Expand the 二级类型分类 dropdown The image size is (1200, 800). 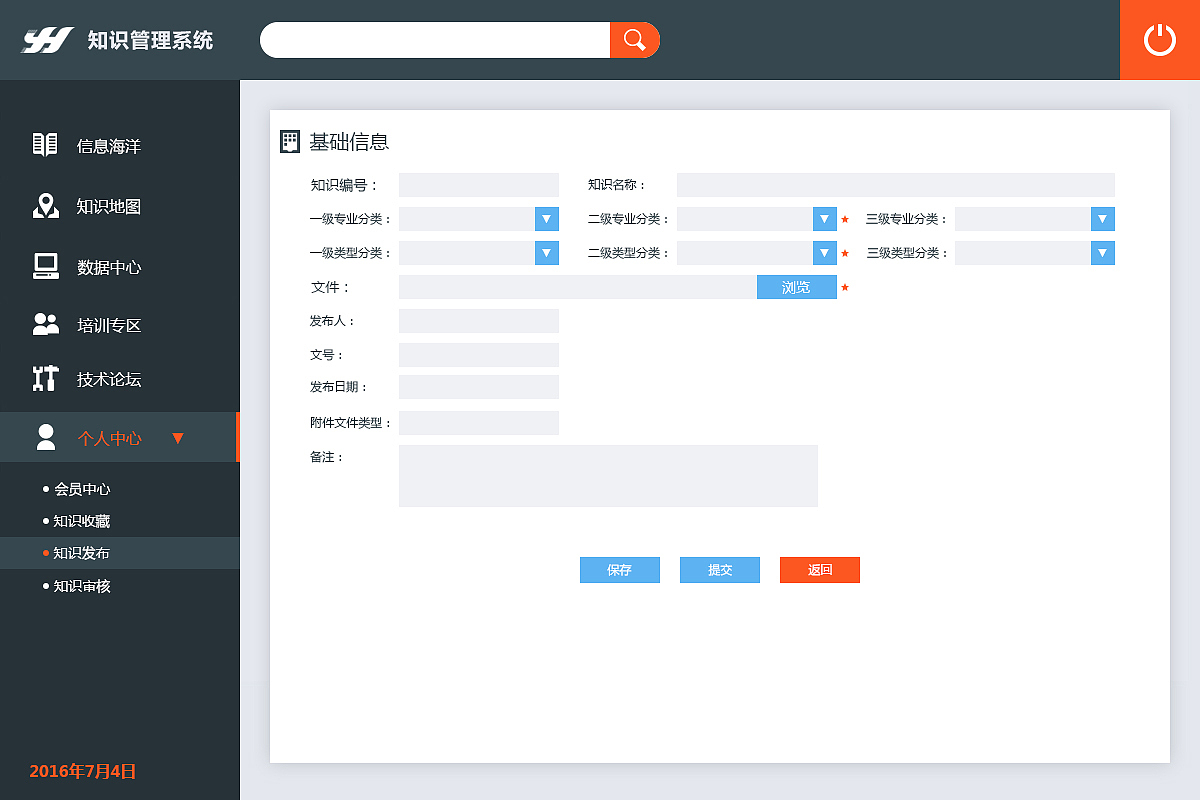click(x=824, y=252)
